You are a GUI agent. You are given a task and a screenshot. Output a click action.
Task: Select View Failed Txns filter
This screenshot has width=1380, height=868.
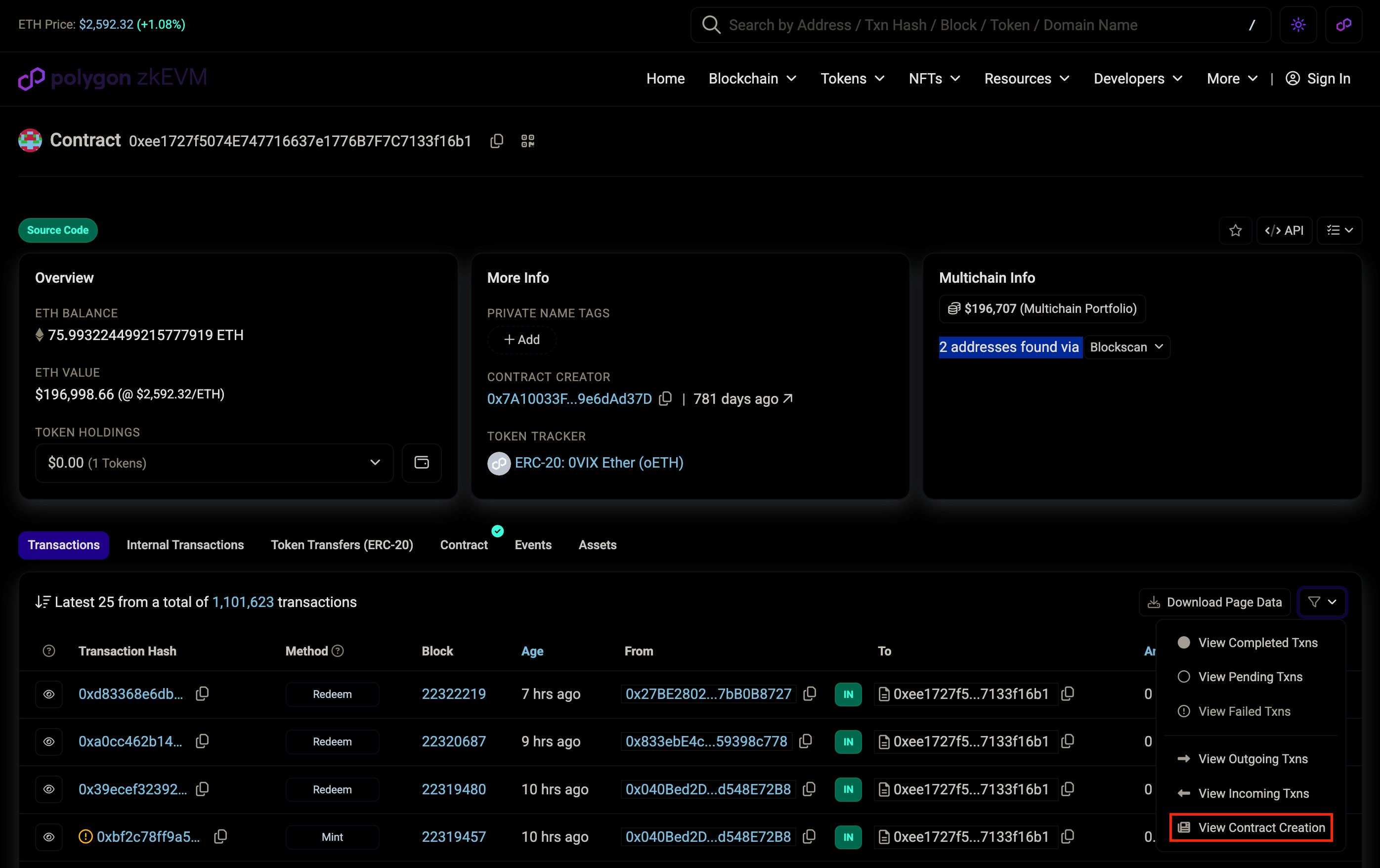pos(1251,711)
